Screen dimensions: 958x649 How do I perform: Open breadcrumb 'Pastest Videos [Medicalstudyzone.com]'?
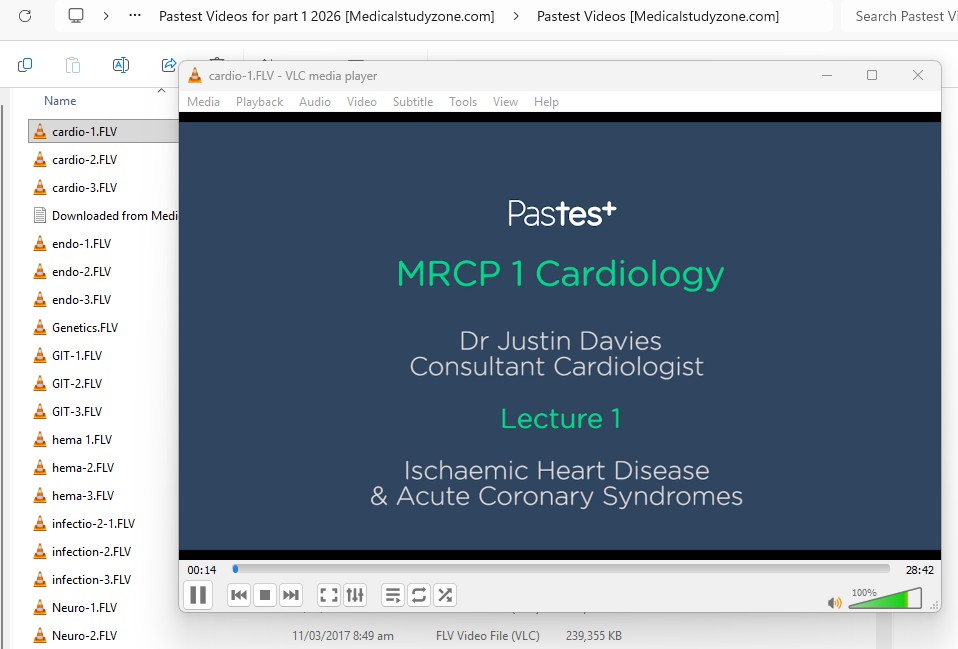[x=657, y=16]
